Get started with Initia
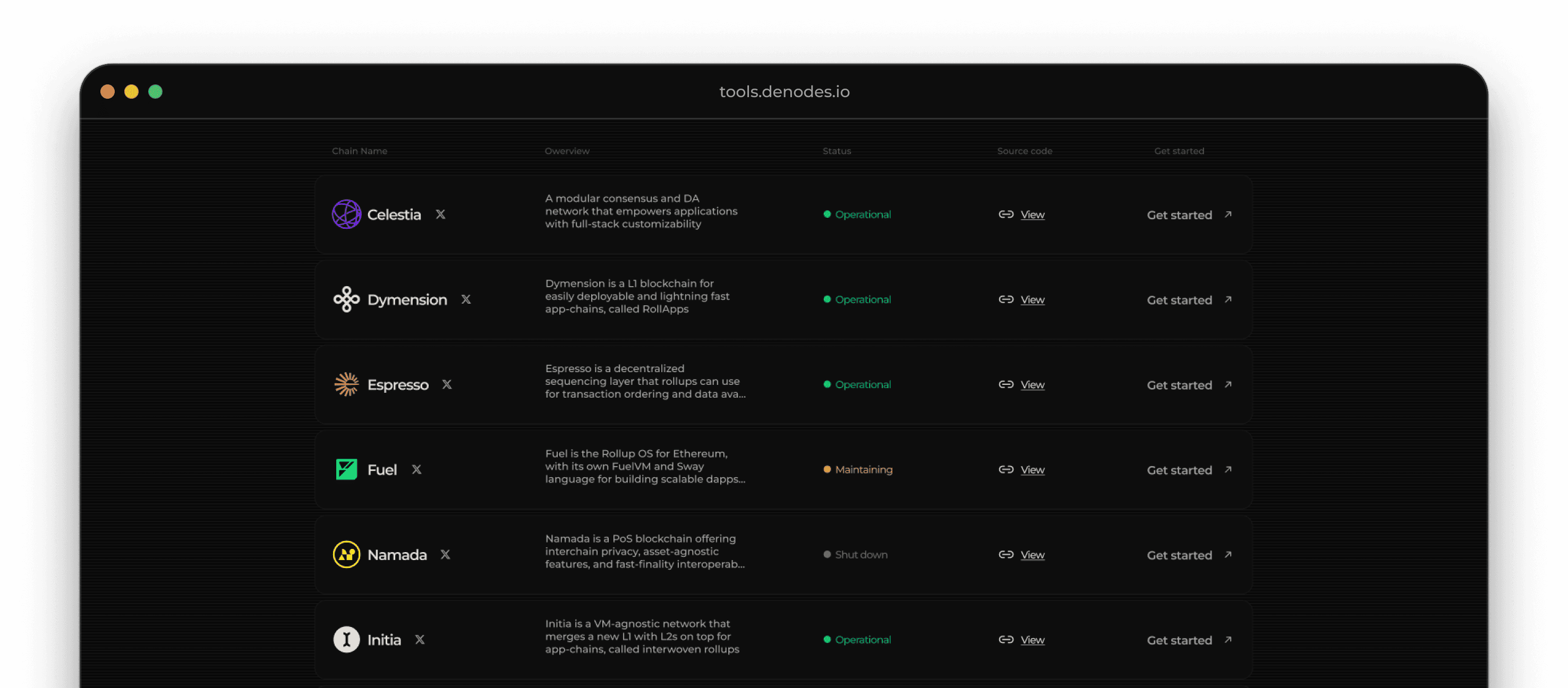1568x688 pixels. click(1179, 641)
